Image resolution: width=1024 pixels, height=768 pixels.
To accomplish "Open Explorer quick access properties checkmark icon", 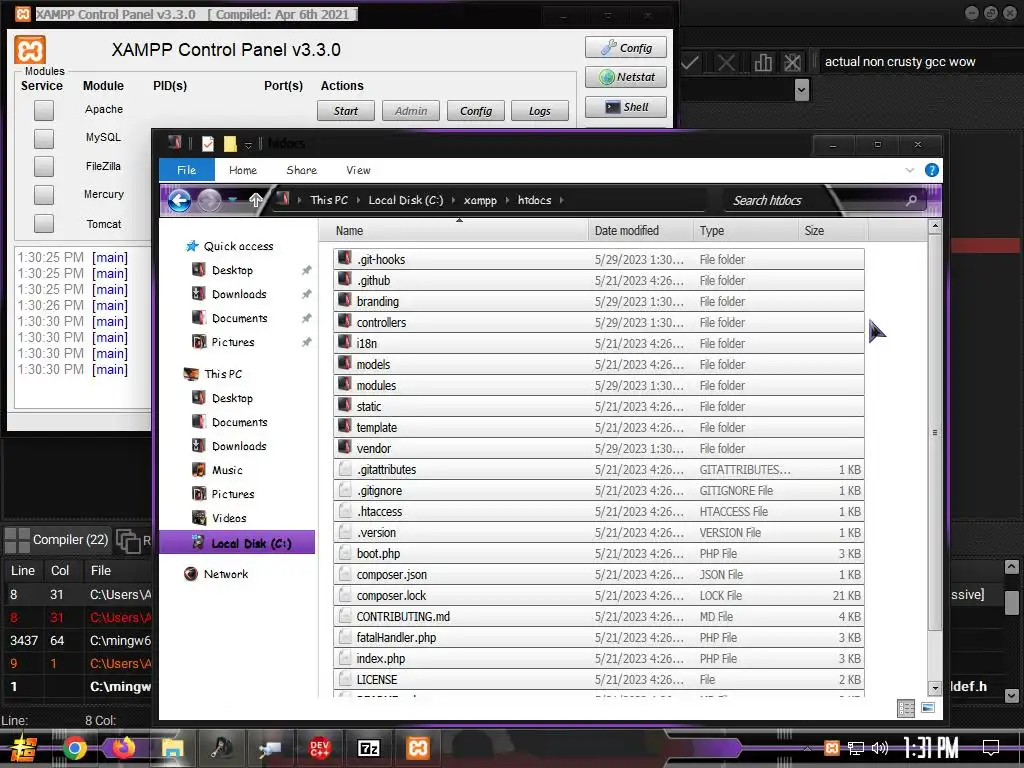I will pyautogui.click(x=208, y=144).
